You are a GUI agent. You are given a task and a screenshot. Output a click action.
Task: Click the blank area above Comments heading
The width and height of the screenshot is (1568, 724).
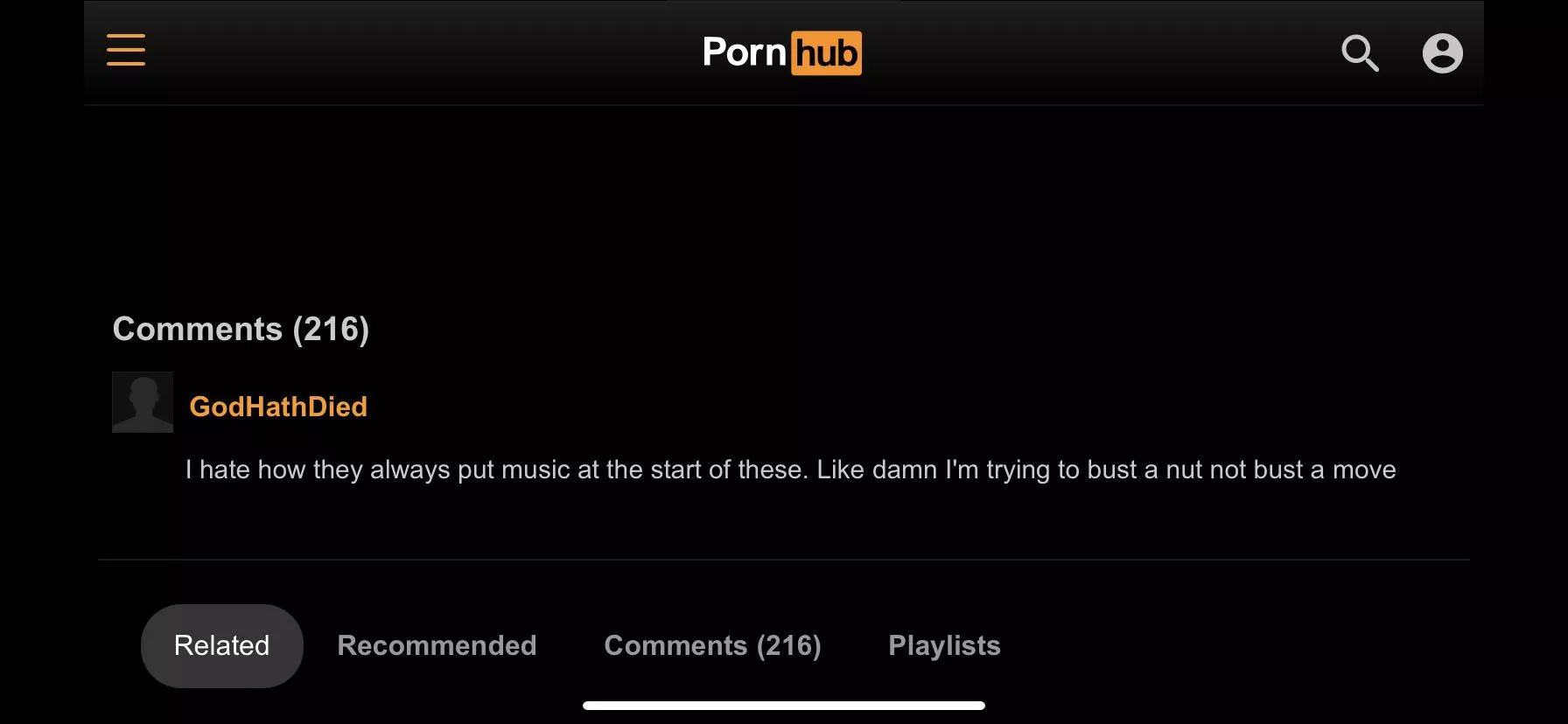point(784,205)
